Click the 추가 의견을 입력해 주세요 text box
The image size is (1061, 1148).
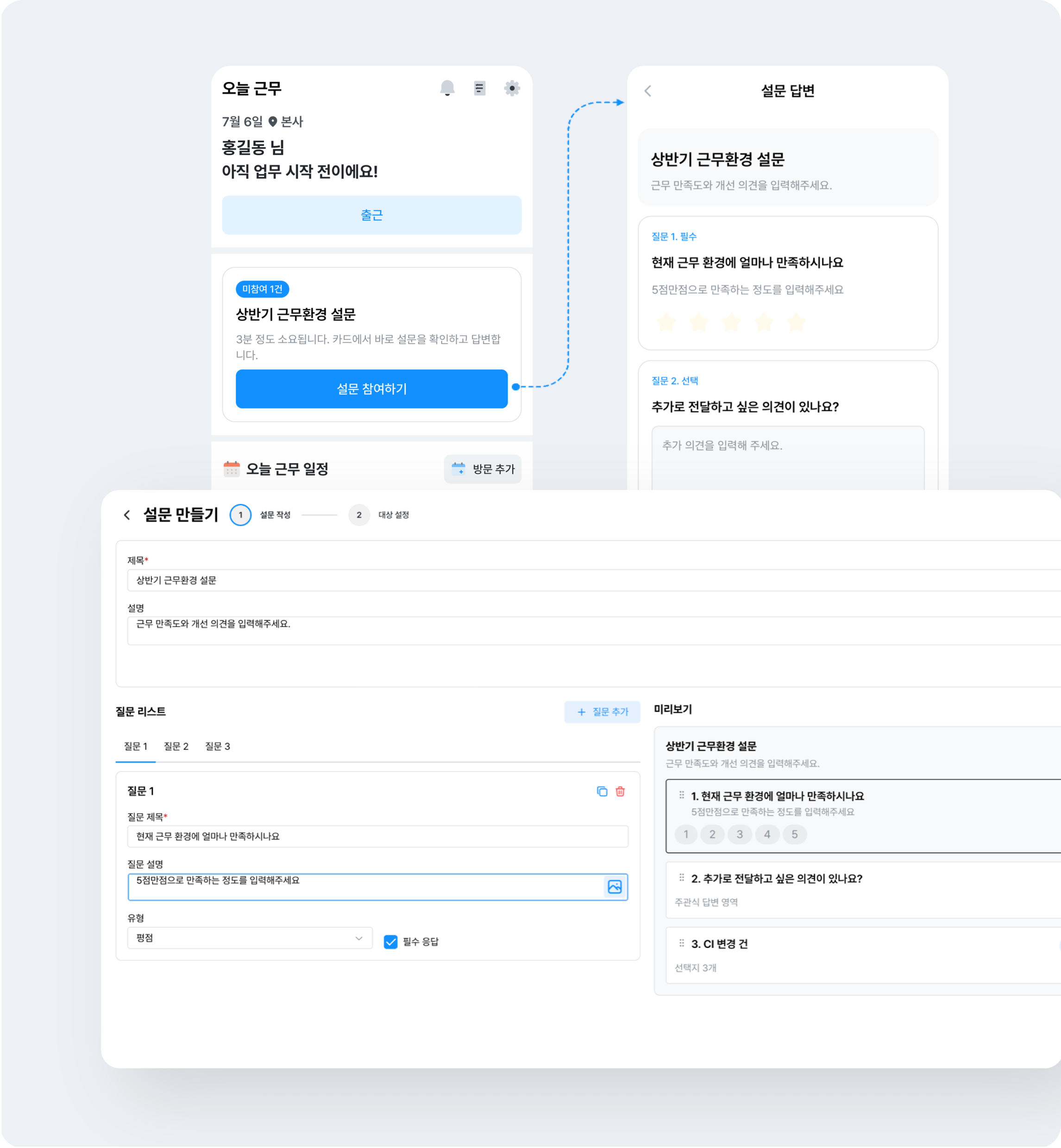788,458
